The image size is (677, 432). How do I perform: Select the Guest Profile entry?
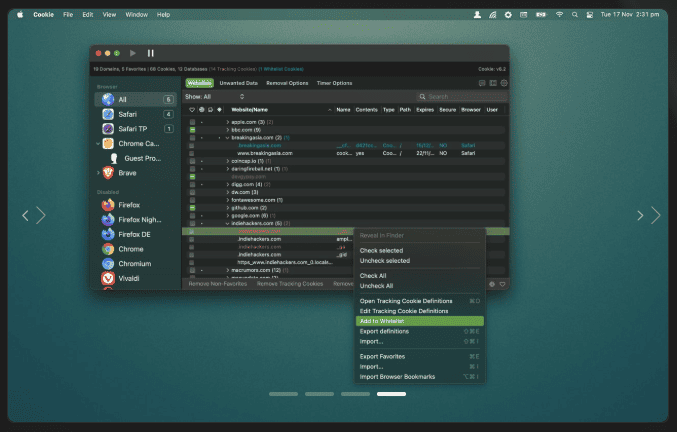(136, 158)
